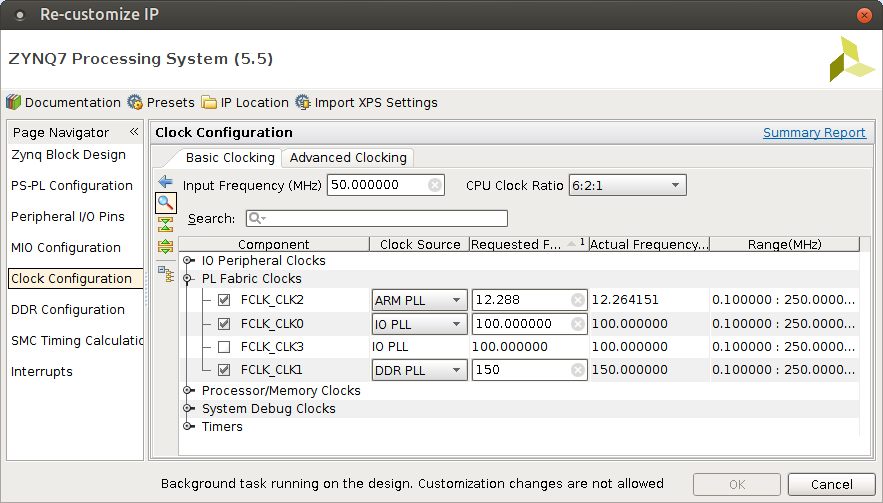Image resolution: width=883 pixels, height=503 pixels.
Task: Open IP Location folder icon
Action: [x=209, y=103]
